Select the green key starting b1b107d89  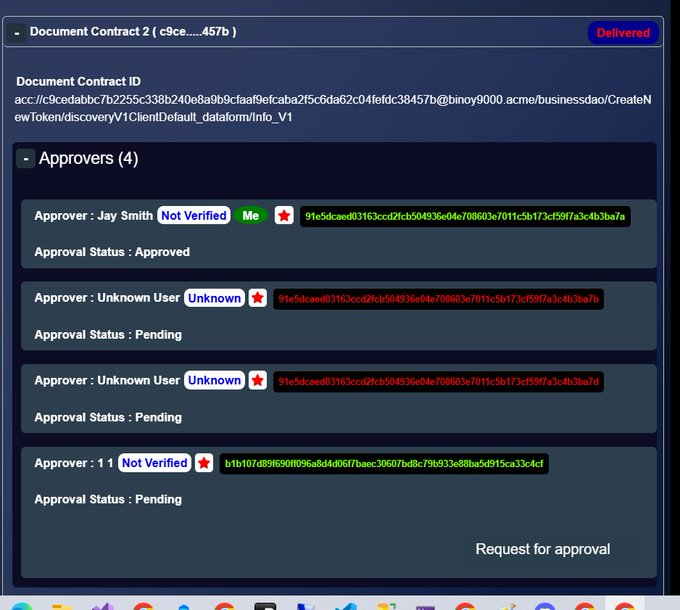tap(384, 464)
